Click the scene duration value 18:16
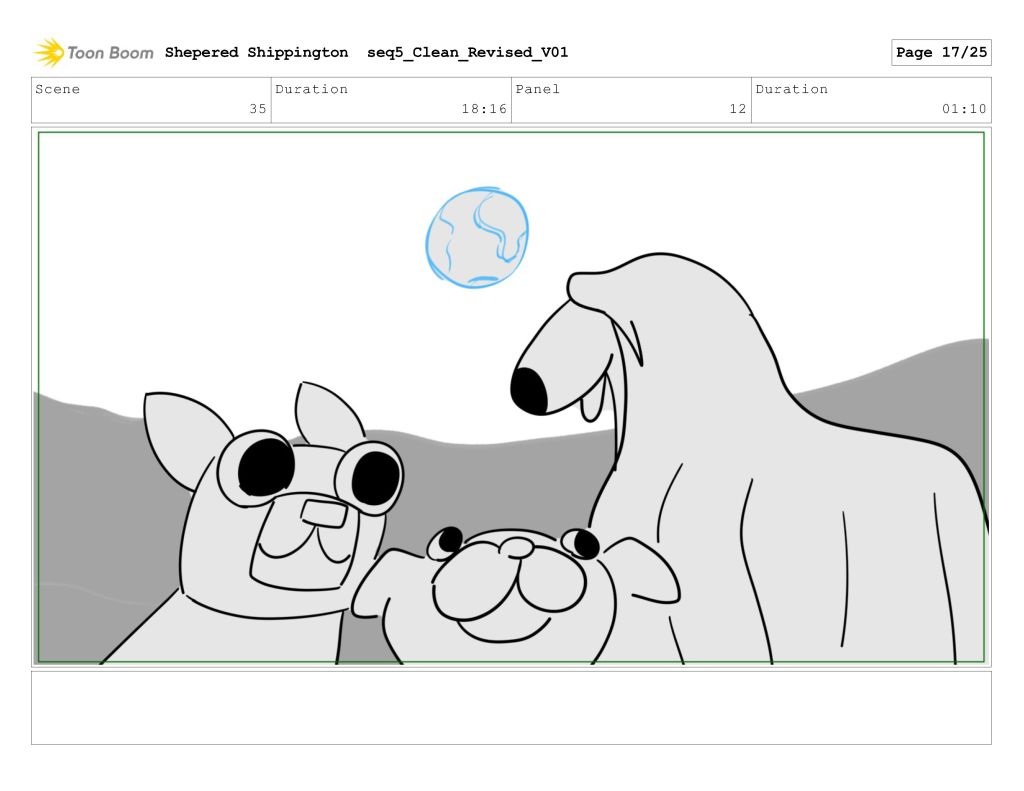This screenshot has width=1024, height=791. (484, 109)
